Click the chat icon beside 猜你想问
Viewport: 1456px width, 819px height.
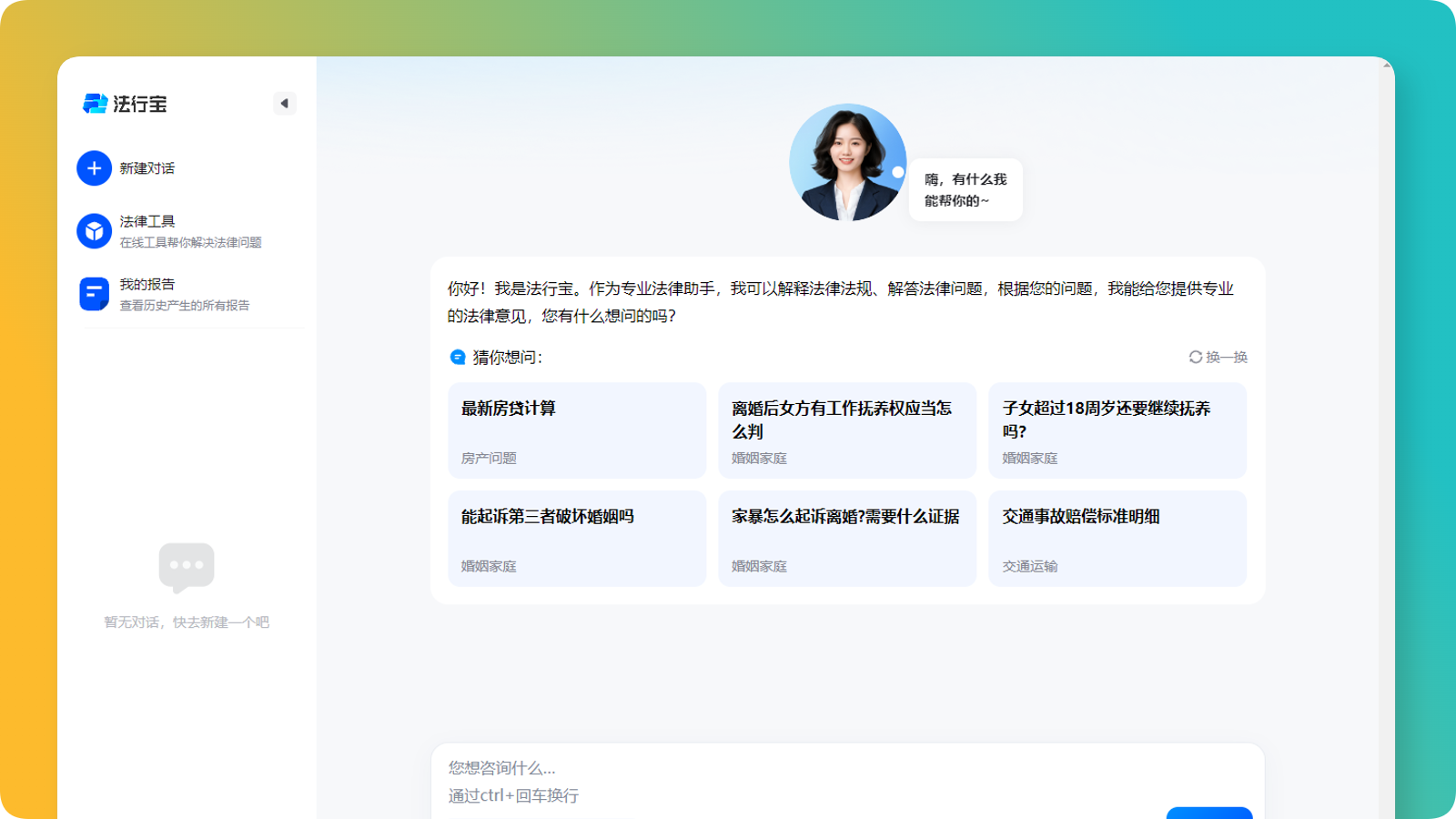[458, 357]
